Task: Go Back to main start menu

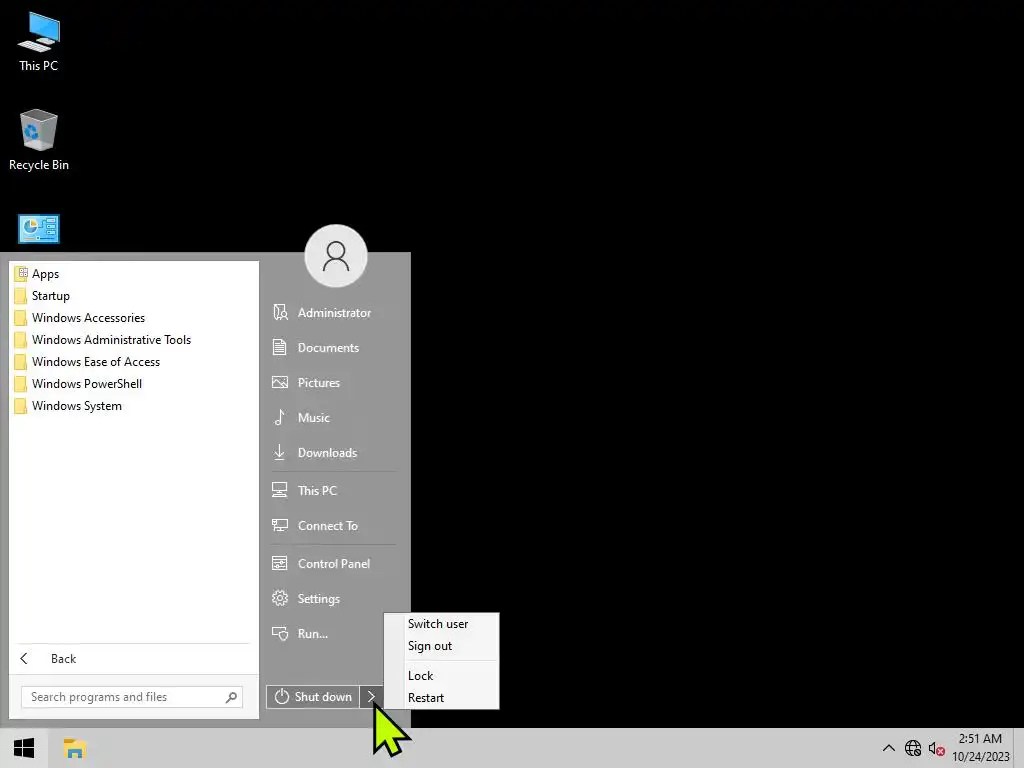Action: coord(134,658)
